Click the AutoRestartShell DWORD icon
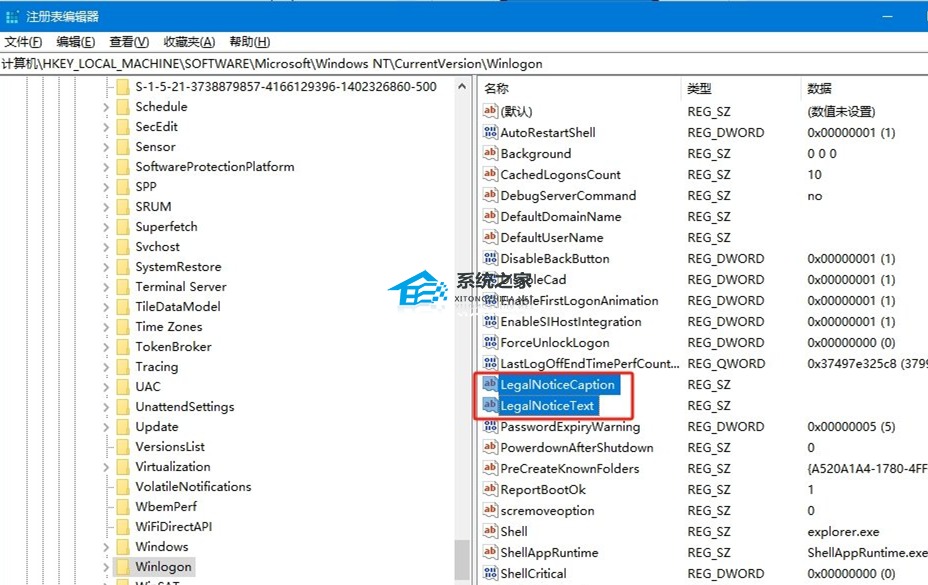 coord(490,132)
